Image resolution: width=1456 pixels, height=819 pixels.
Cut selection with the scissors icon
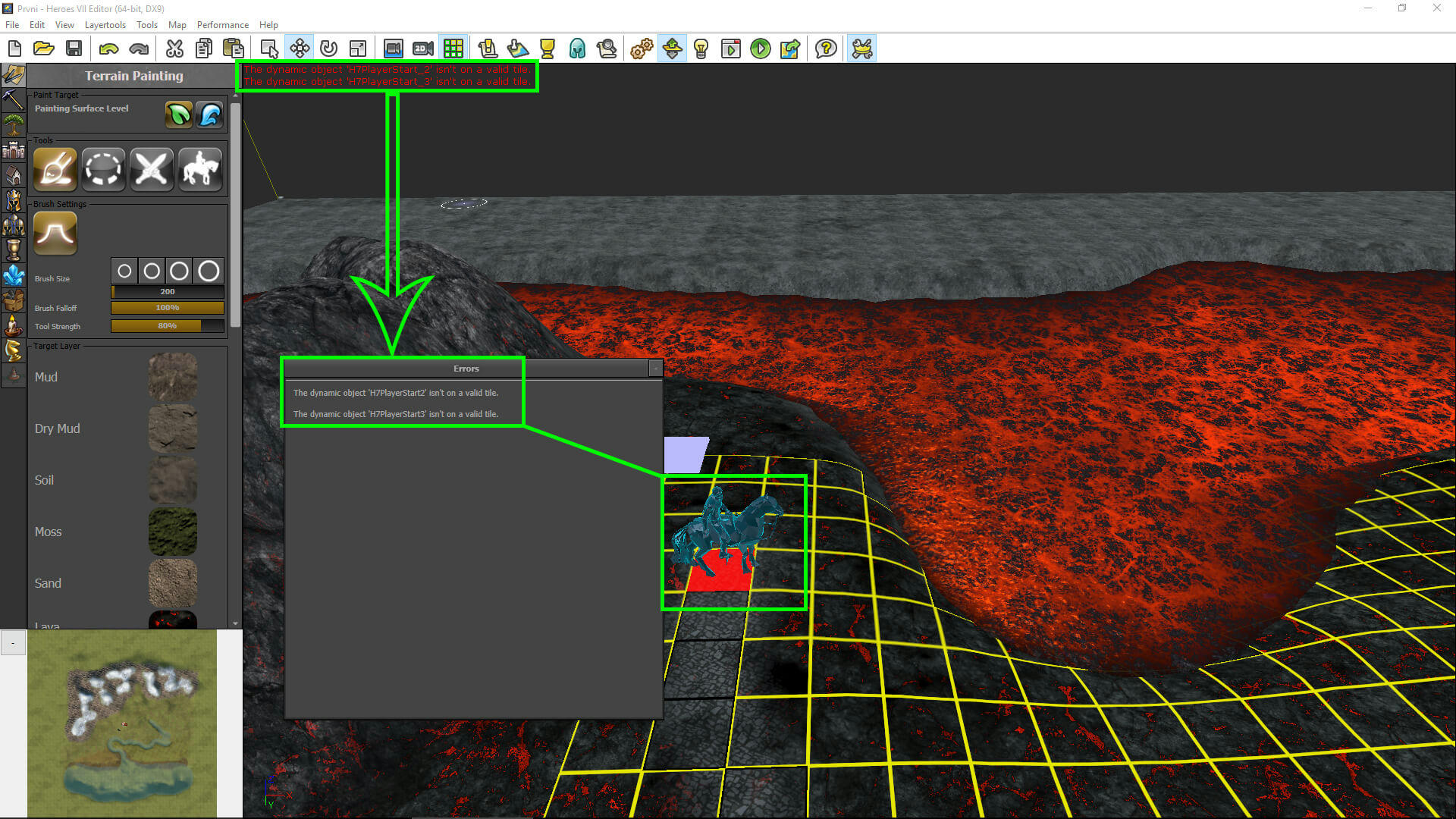pos(174,49)
